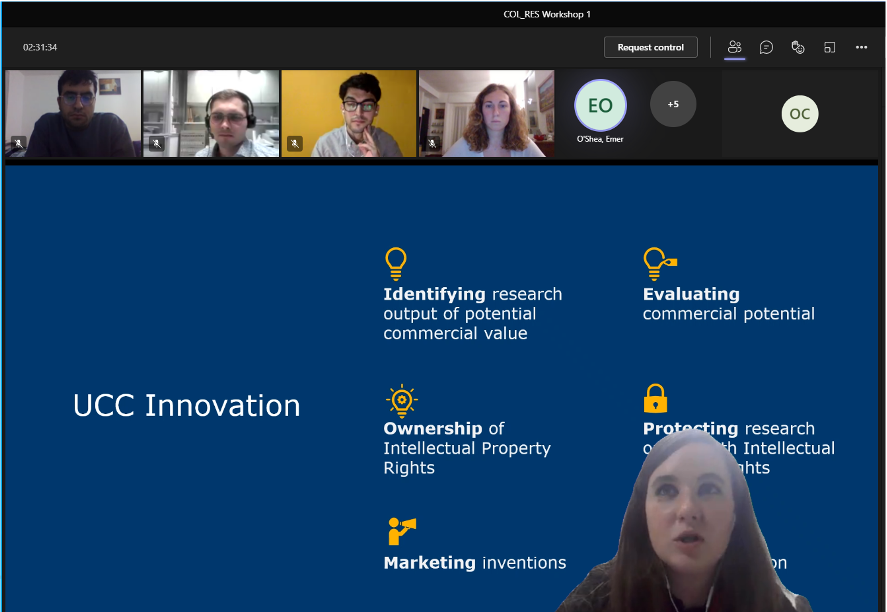Image resolution: width=887 pixels, height=612 pixels.
Task: Click the meeting timer 02:31:34
Action: (x=40, y=48)
